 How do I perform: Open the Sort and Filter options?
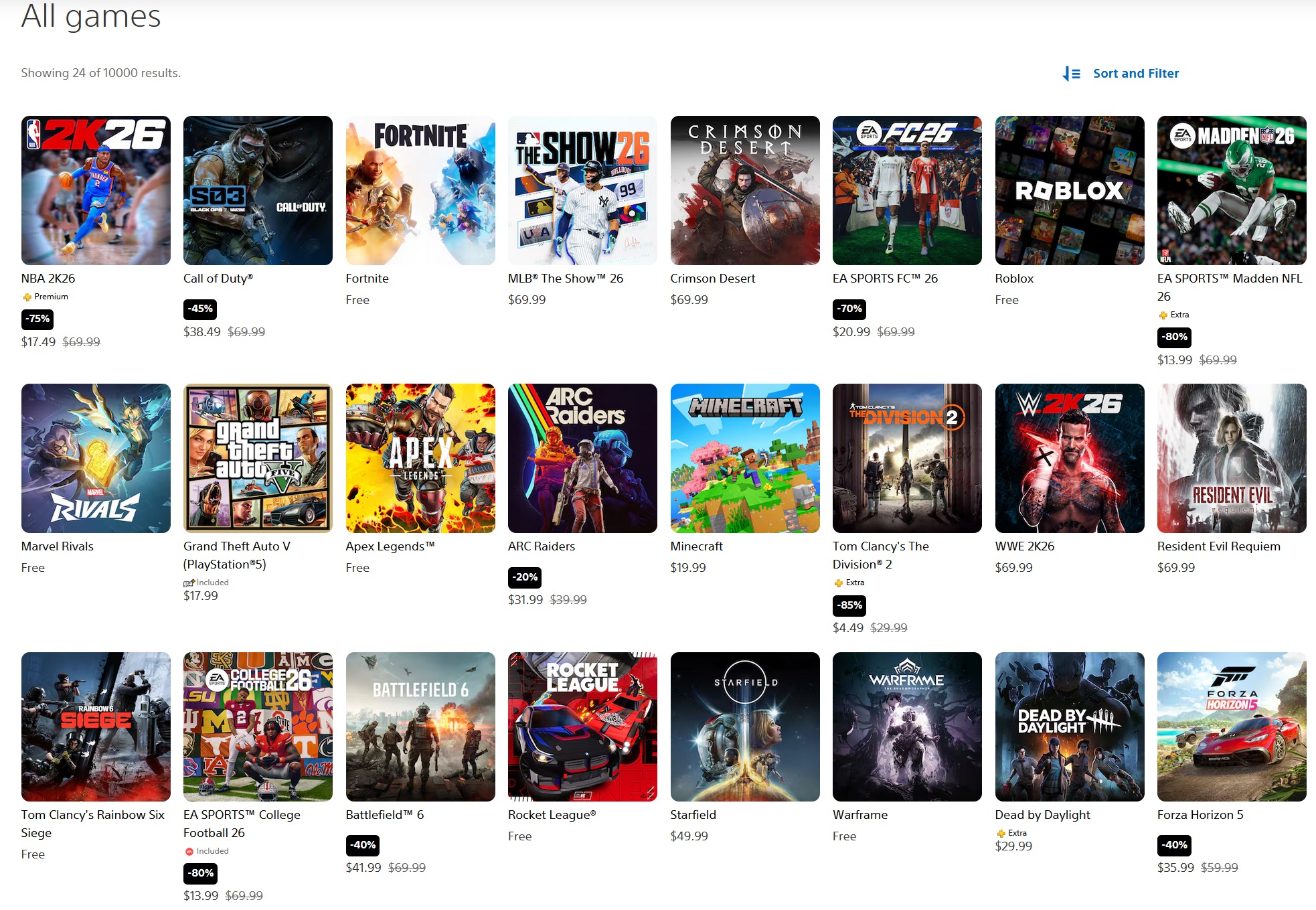1135,74
